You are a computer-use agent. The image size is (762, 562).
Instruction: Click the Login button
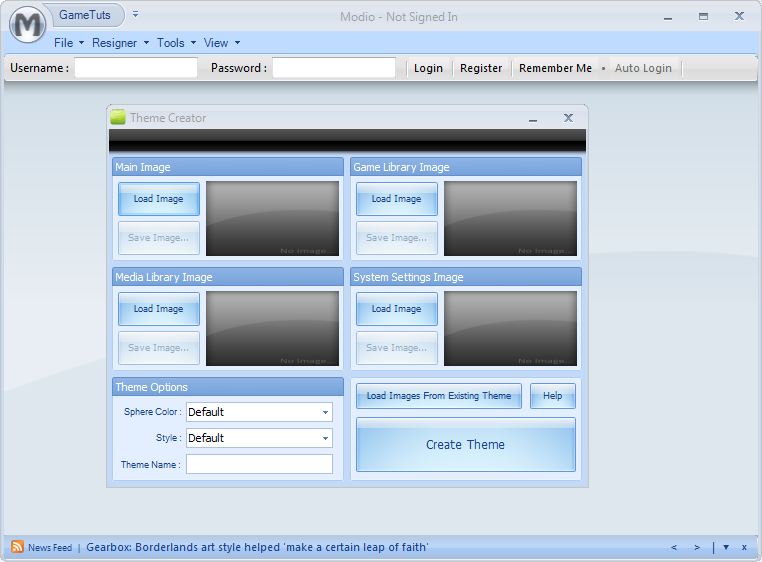click(x=428, y=68)
